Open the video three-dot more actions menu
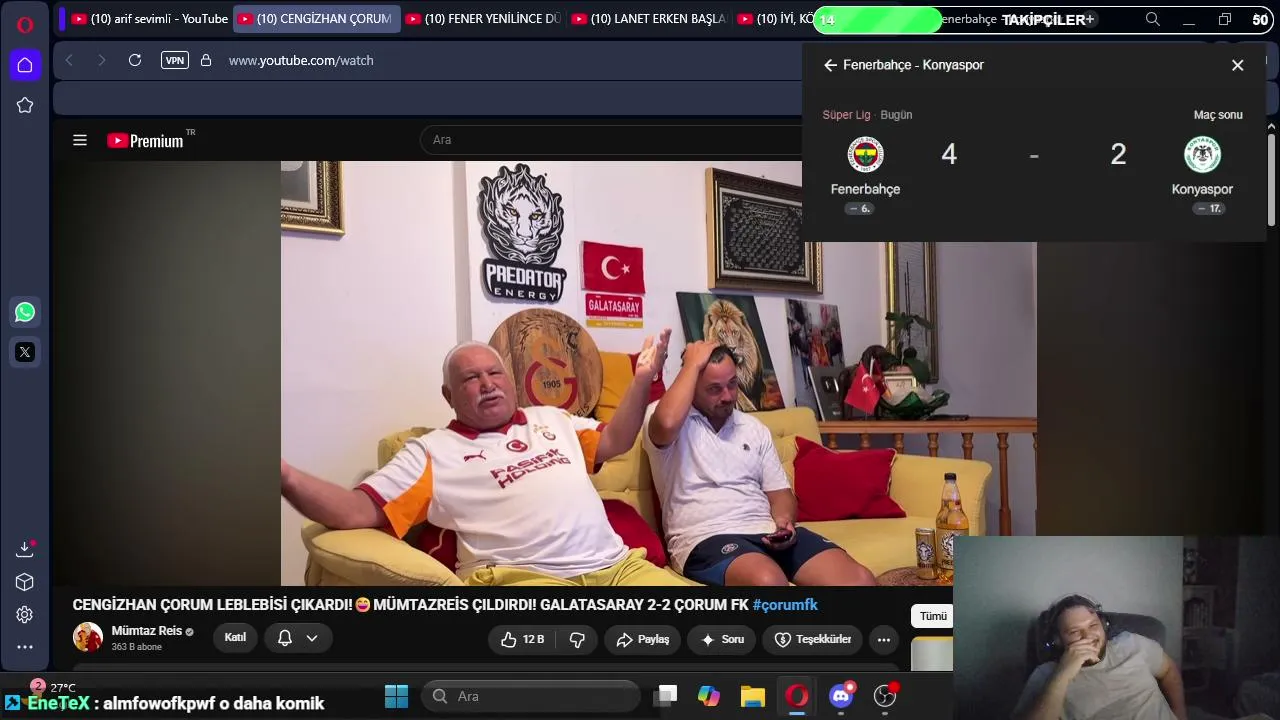The image size is (1280, 720). tap(884, 639)
